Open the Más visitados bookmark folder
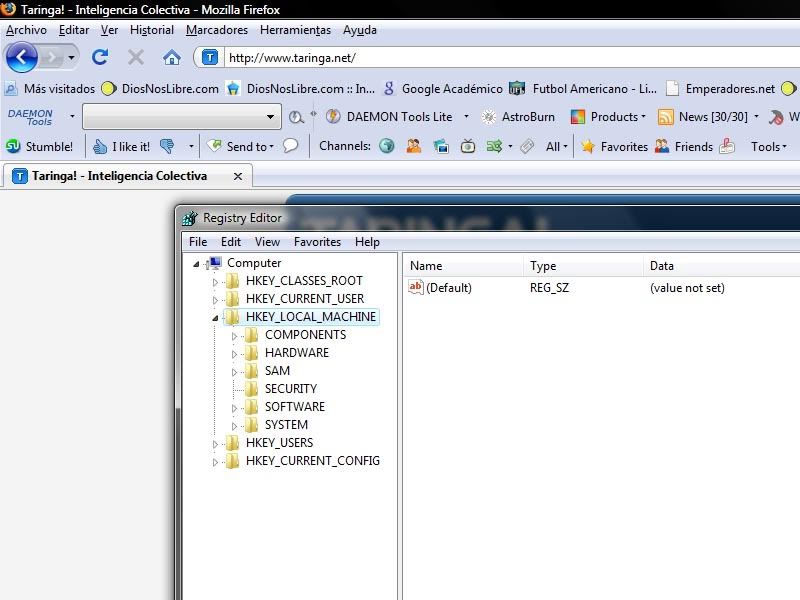 50,89
